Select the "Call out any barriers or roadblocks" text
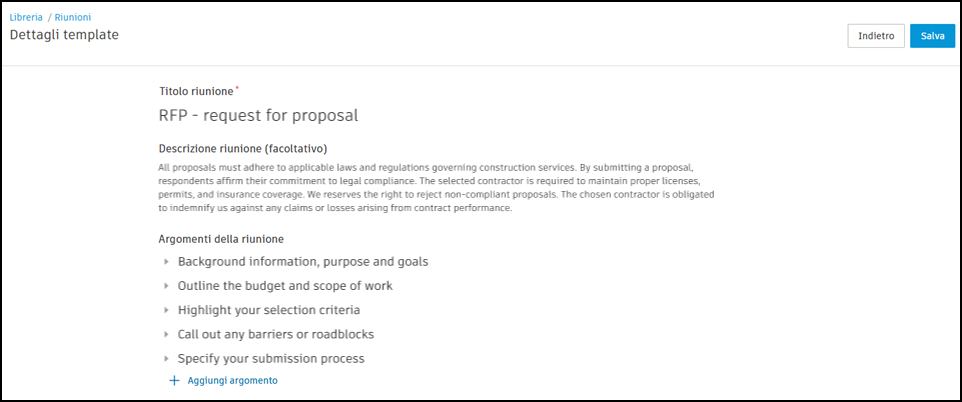962x402 pixels. click(x=276, y=334)
